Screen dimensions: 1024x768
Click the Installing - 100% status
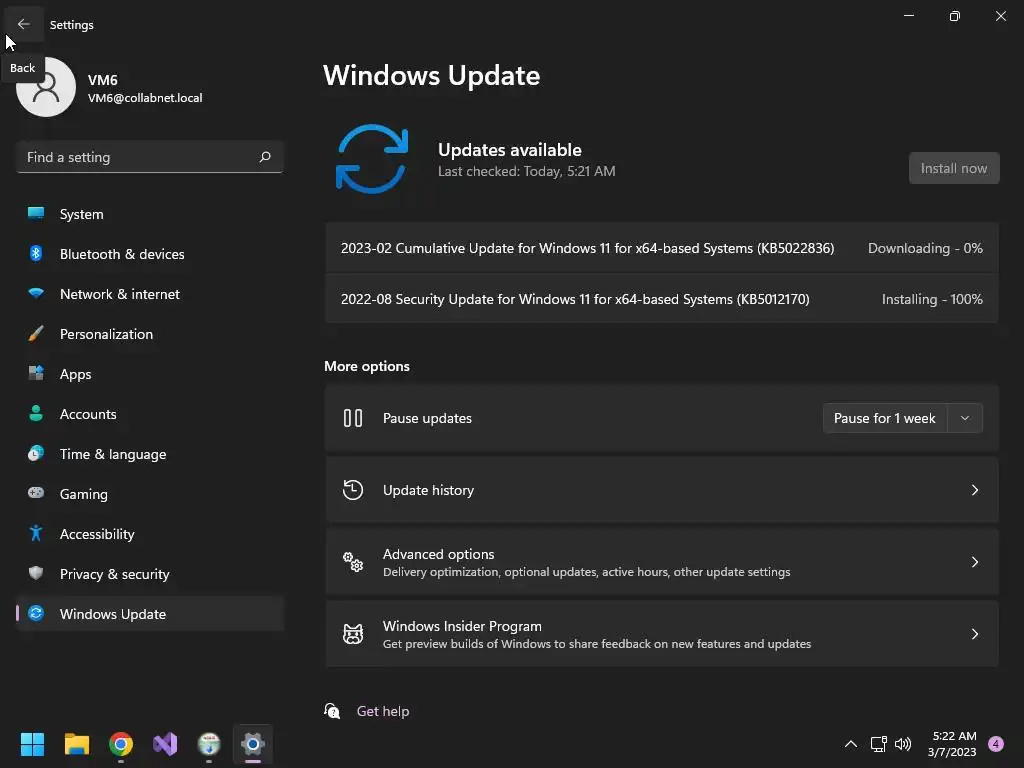pos(932,299)
